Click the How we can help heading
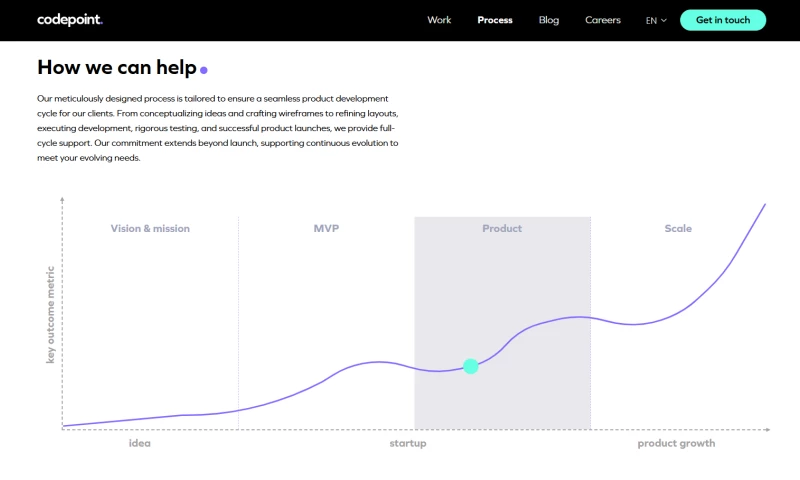 [x=116, y=67]
